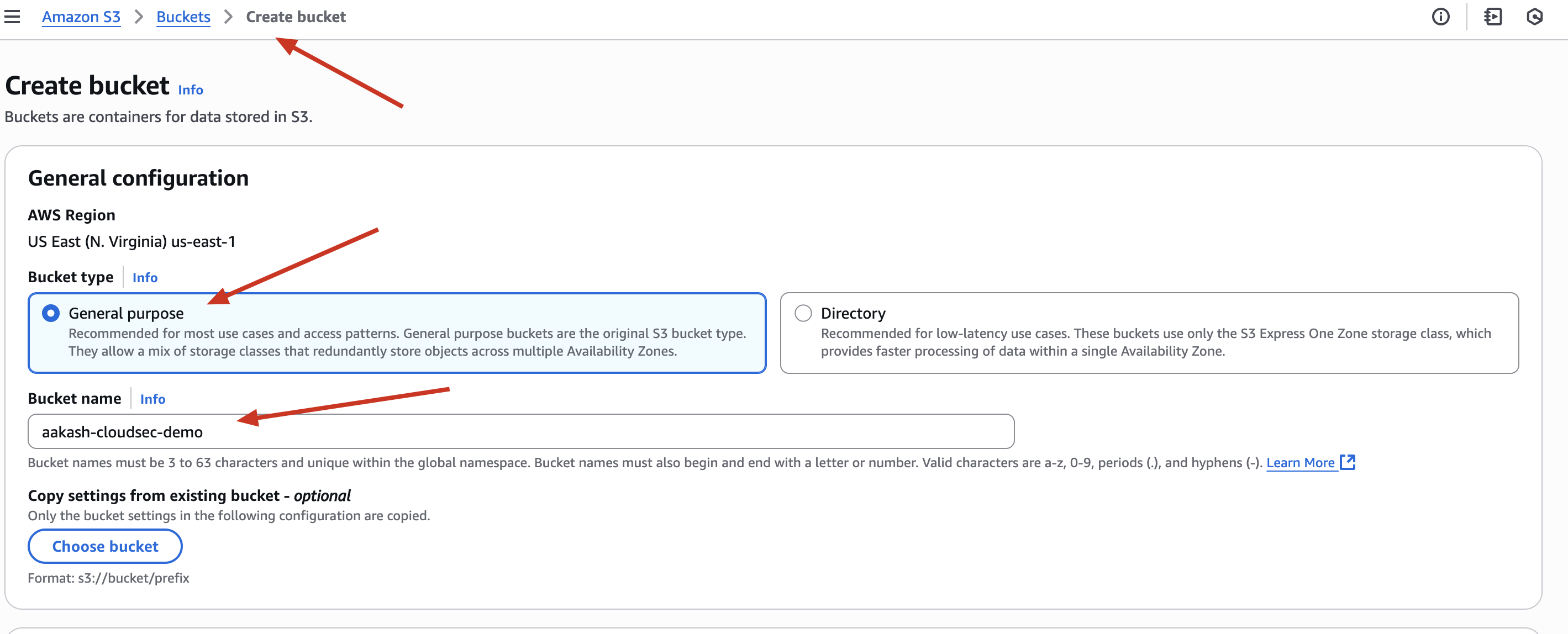Click the hexagon settings icon in header
The image size is (1568, 634).
click(x=1534, y=17)
